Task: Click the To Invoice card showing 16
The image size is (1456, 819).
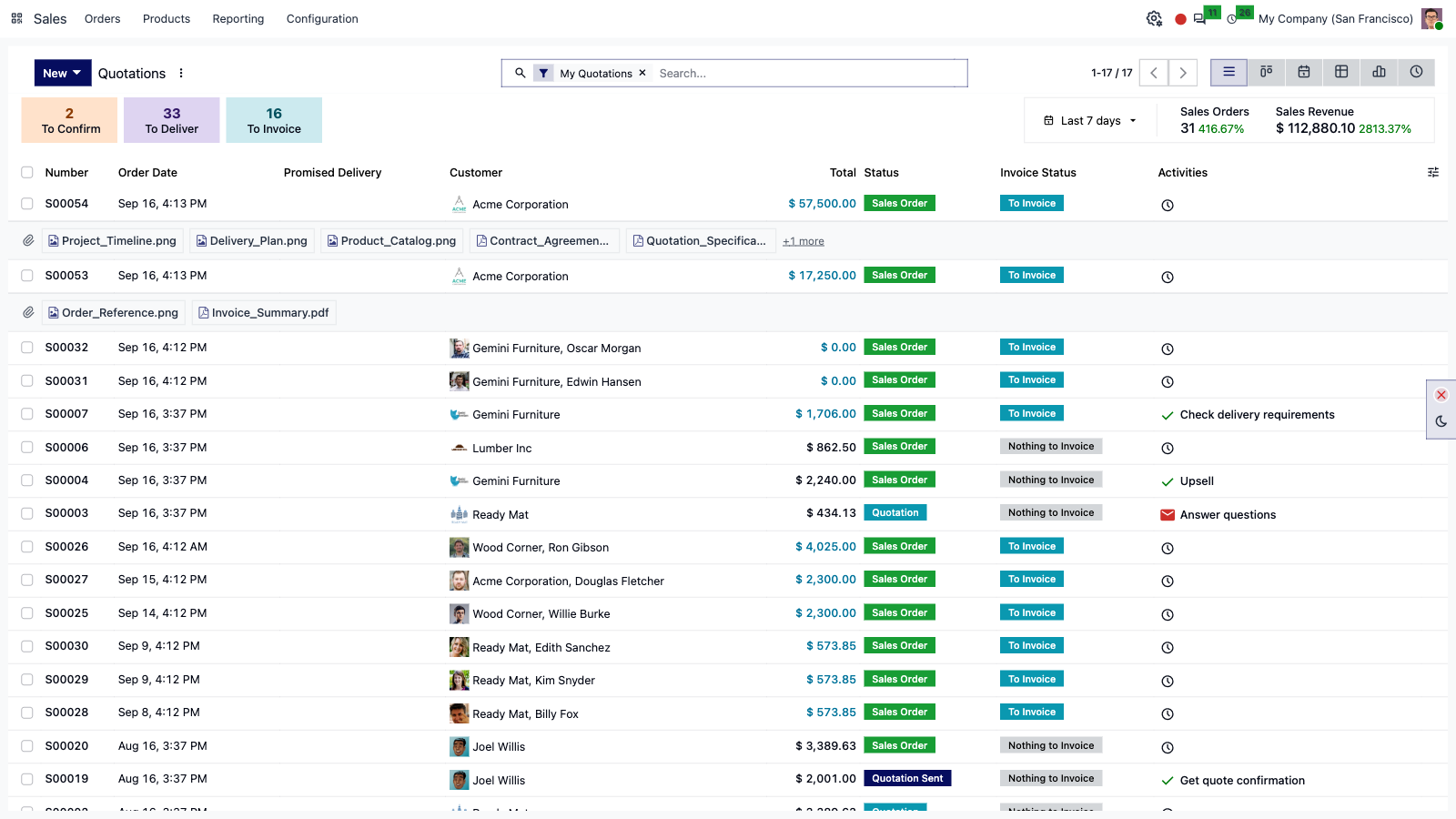Action: (274, 120)
